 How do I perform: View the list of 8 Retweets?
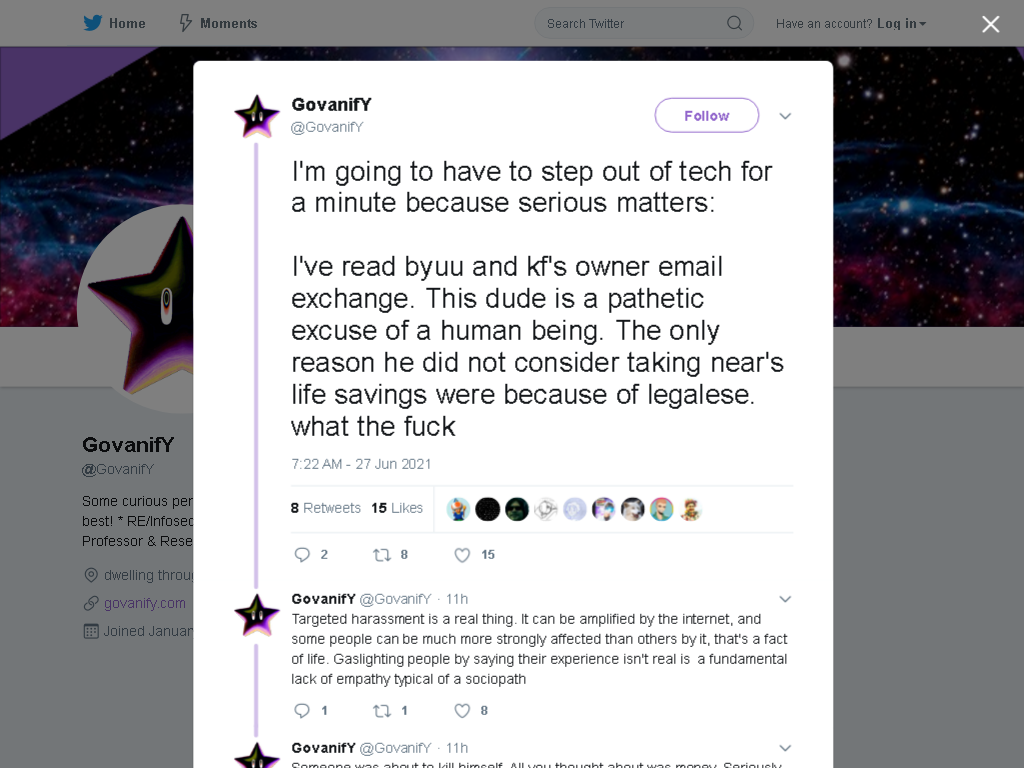click(x=325, y=507)
